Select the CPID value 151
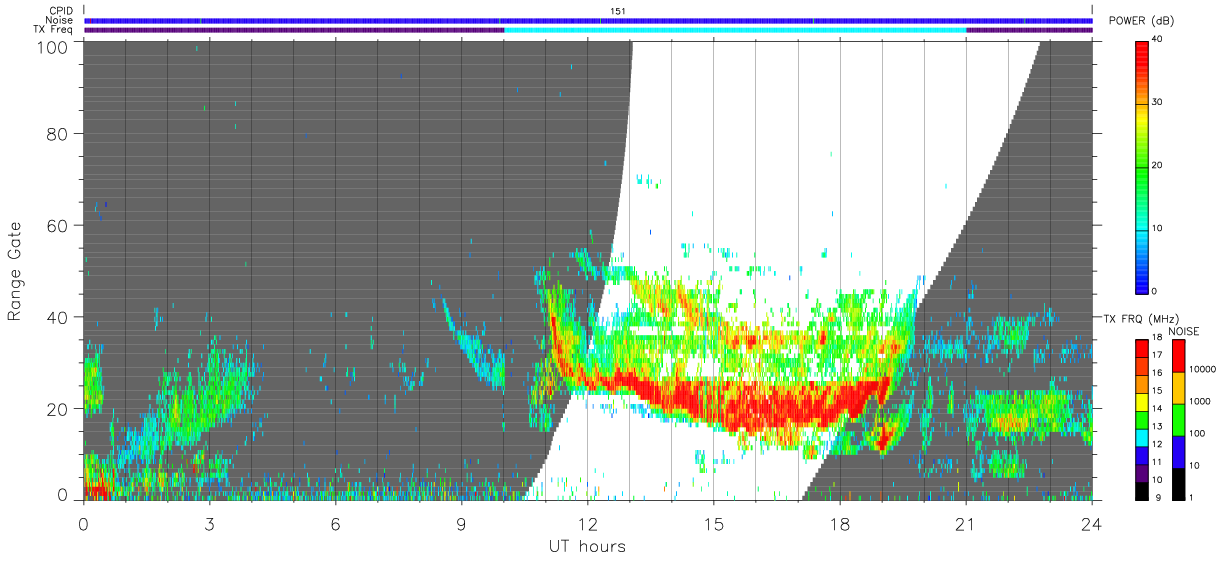 tap(619, 11)
